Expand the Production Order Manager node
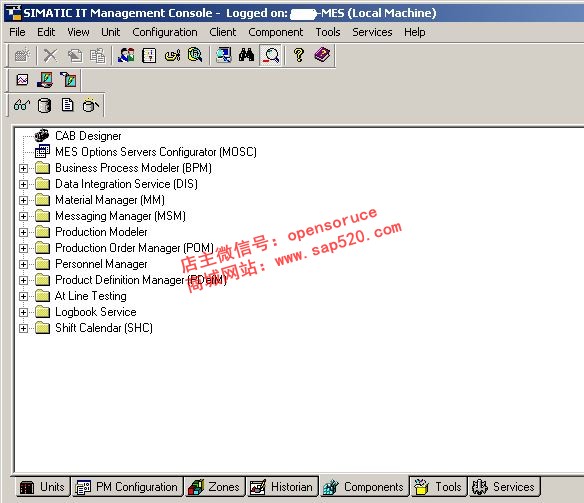The width and height of the screenshot is (584, 503). point(23,248)
